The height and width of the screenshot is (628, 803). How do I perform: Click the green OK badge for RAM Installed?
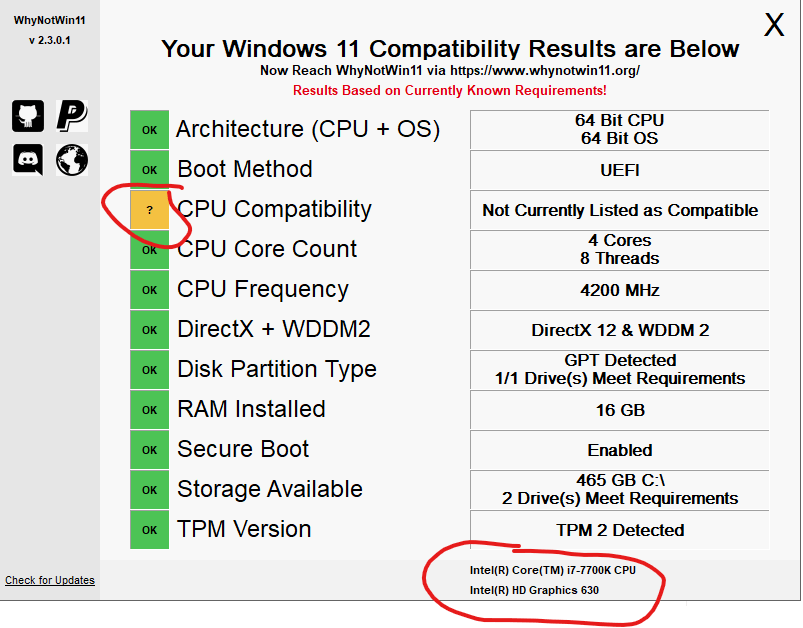150,410
